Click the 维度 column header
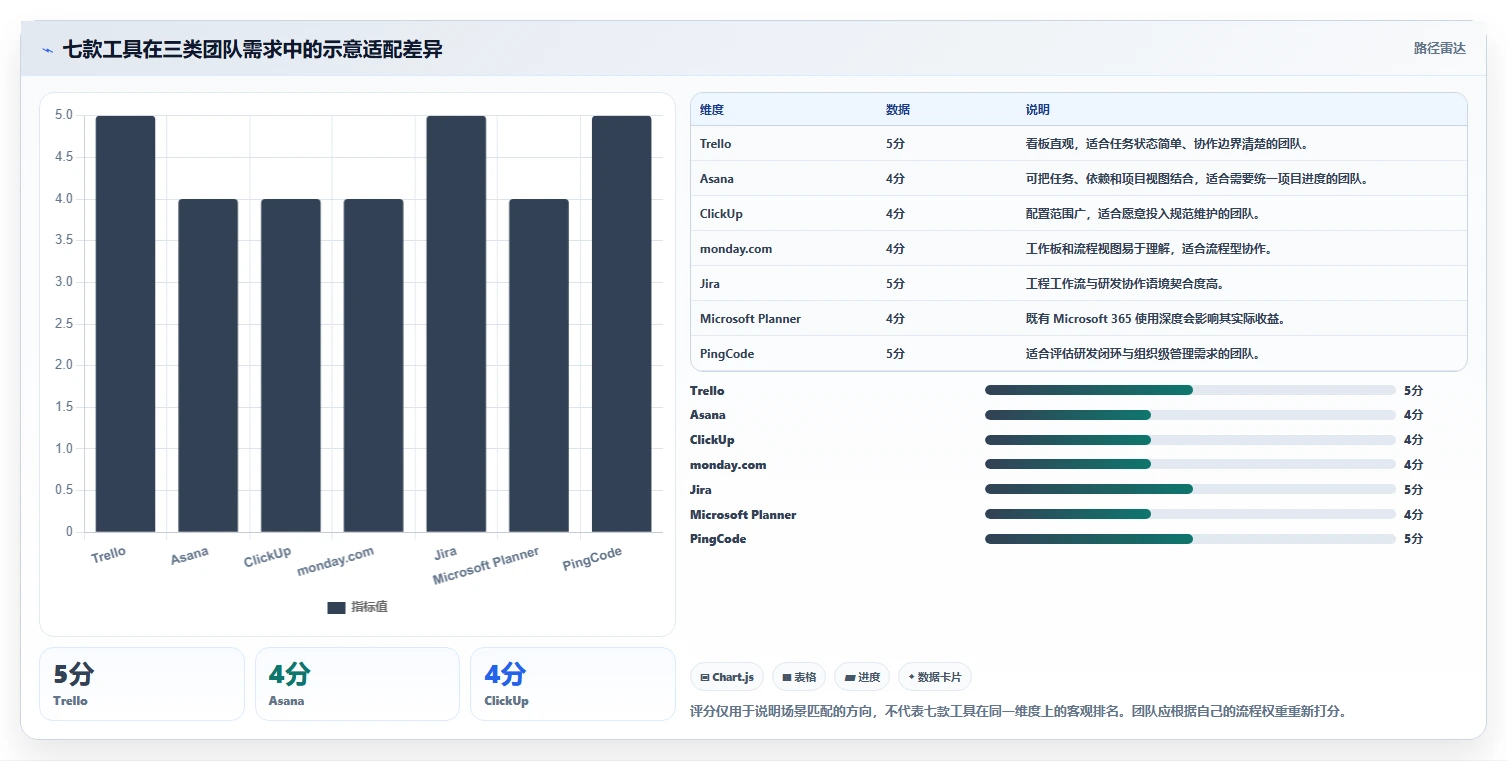The height and width of the screenshot is (761, 1507). point(712,110)
